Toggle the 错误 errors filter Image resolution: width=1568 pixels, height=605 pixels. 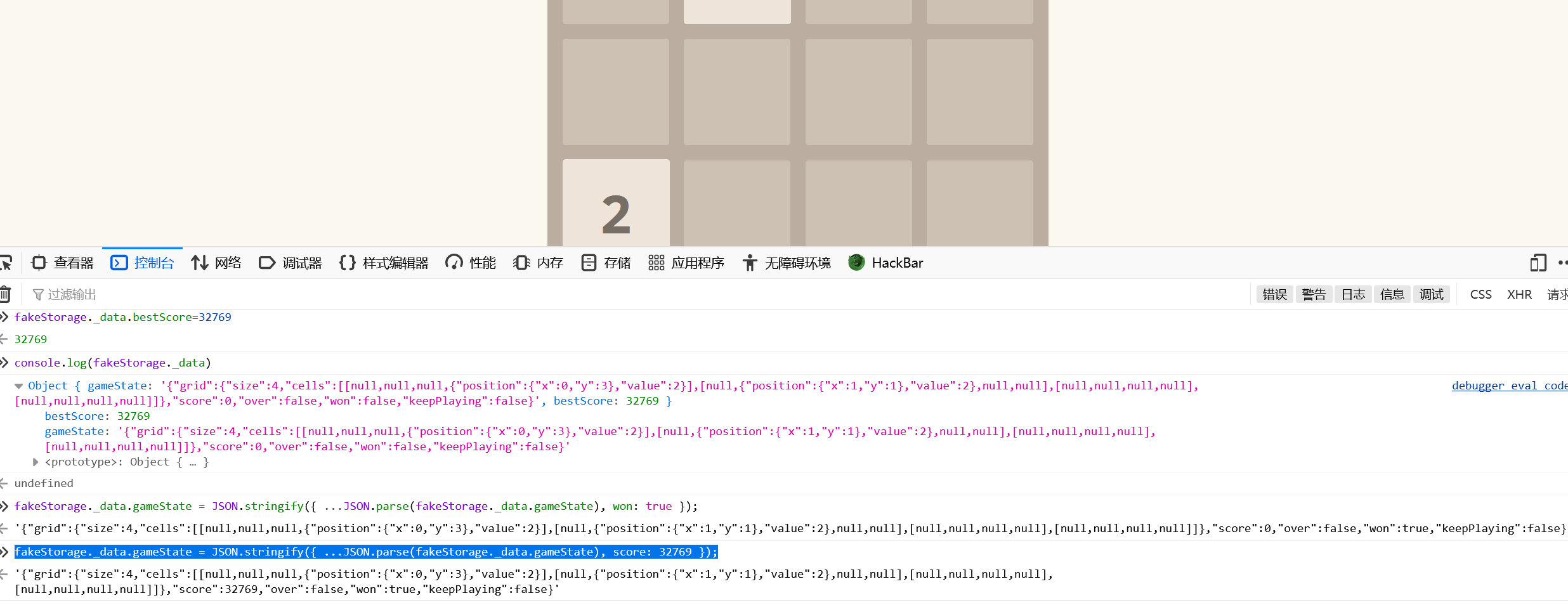point(1275,294)
